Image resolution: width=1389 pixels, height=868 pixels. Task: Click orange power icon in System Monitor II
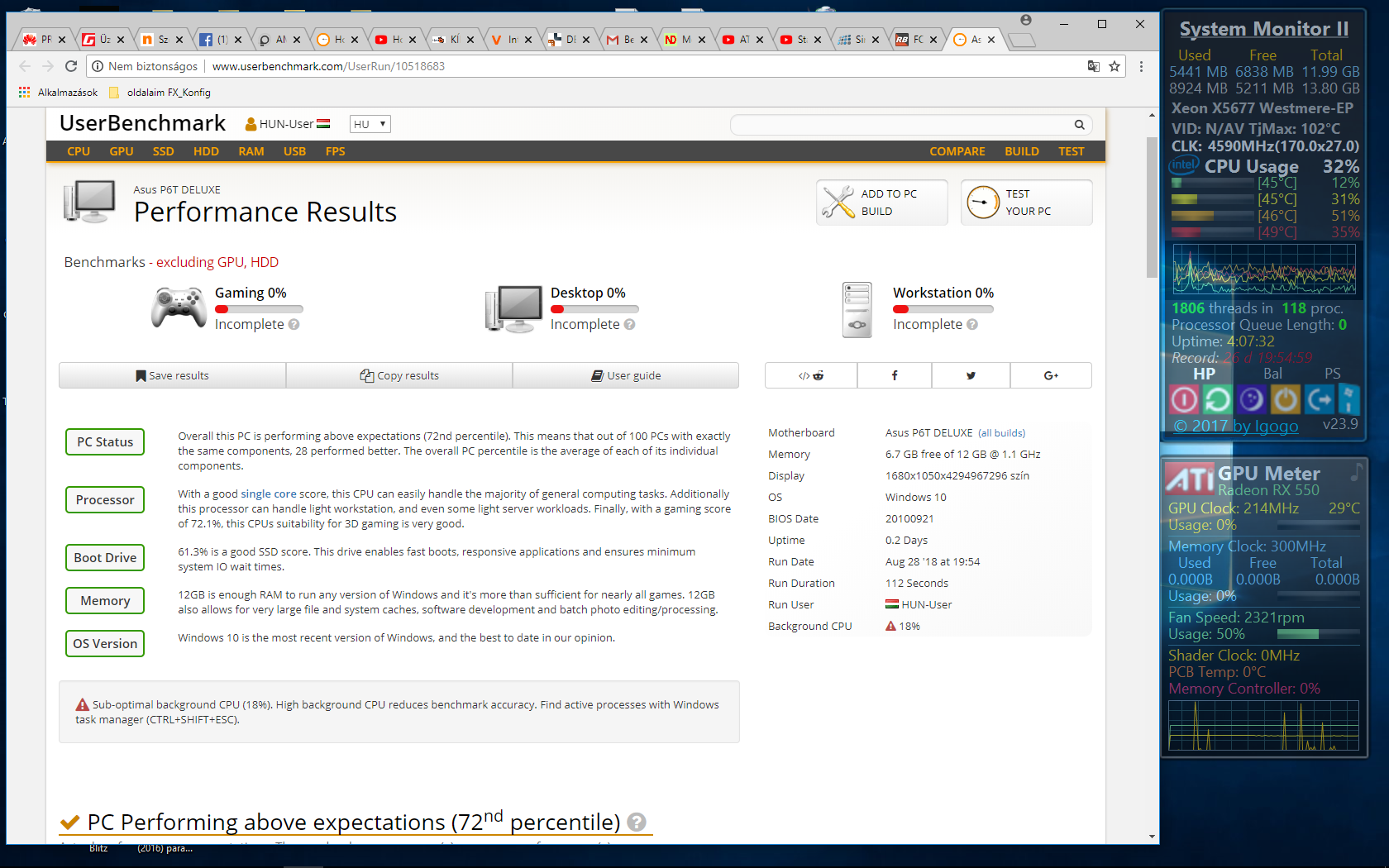(x=1285, y=400)
